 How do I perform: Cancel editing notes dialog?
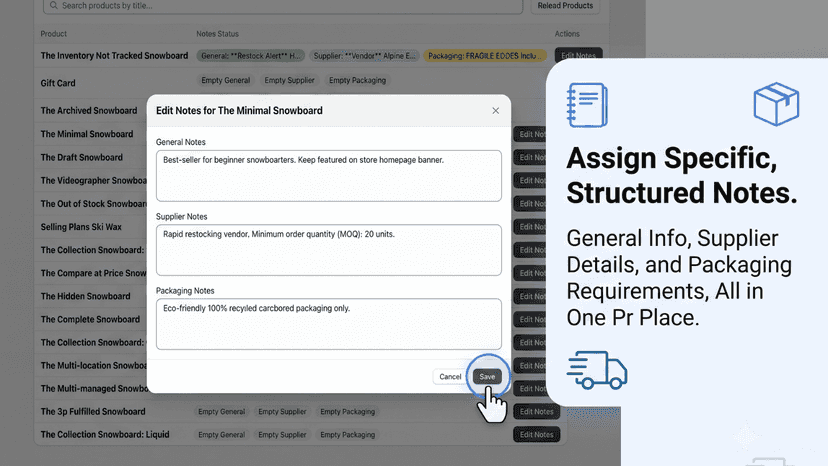450,377
